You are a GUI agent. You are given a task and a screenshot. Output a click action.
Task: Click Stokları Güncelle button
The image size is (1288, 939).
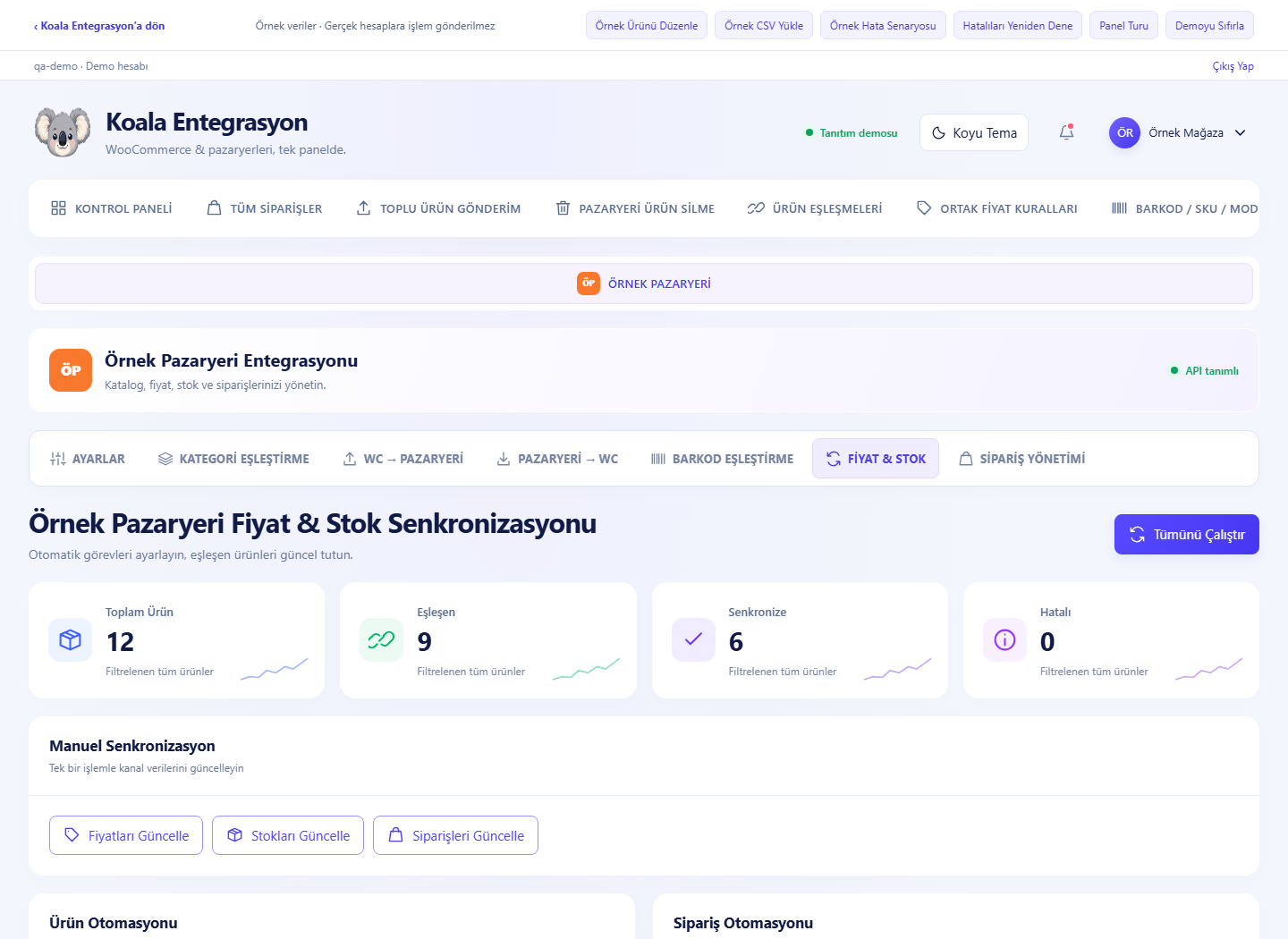click(x=288, y=835)
